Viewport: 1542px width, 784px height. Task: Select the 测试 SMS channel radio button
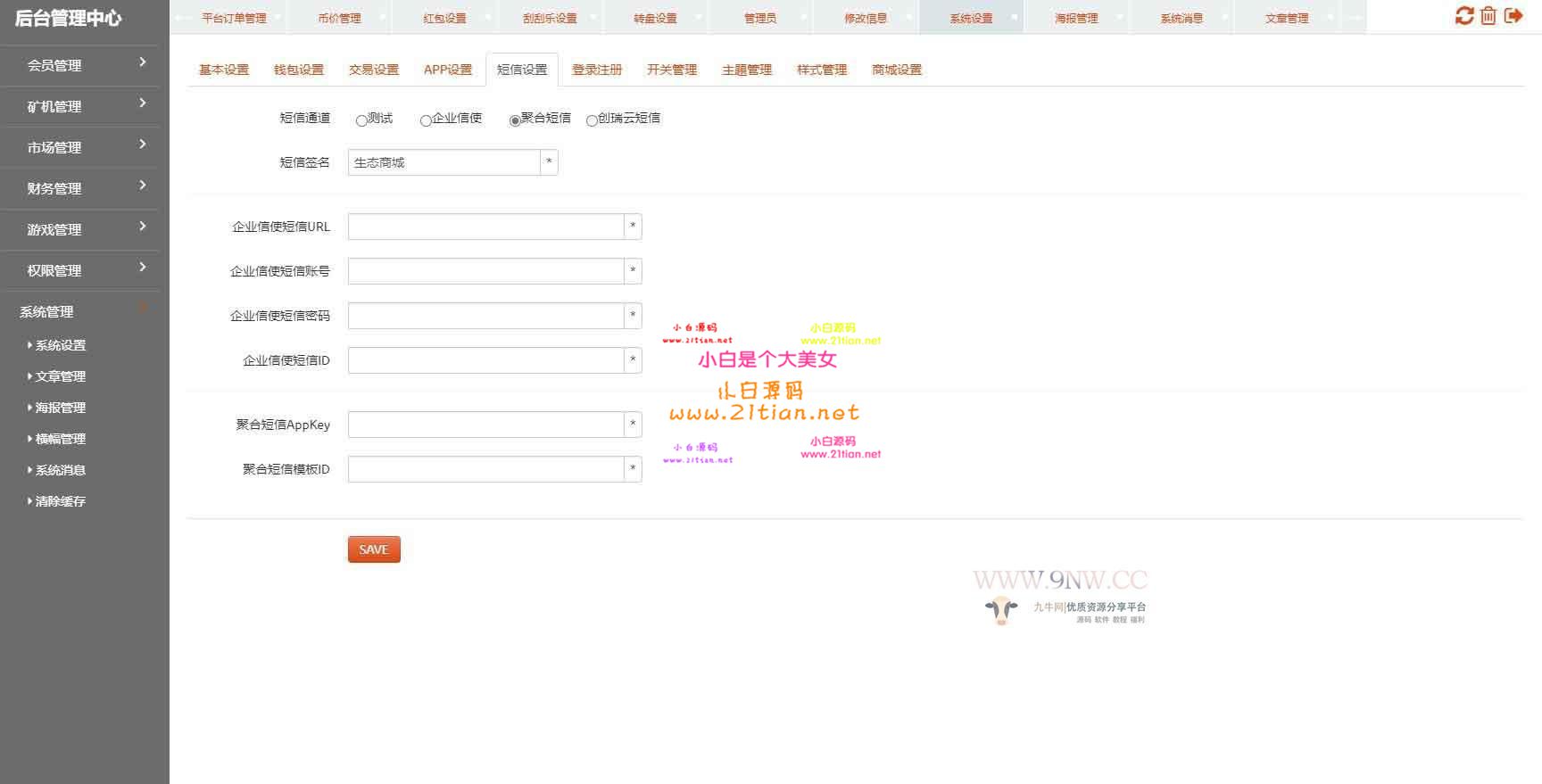[361, 120]
